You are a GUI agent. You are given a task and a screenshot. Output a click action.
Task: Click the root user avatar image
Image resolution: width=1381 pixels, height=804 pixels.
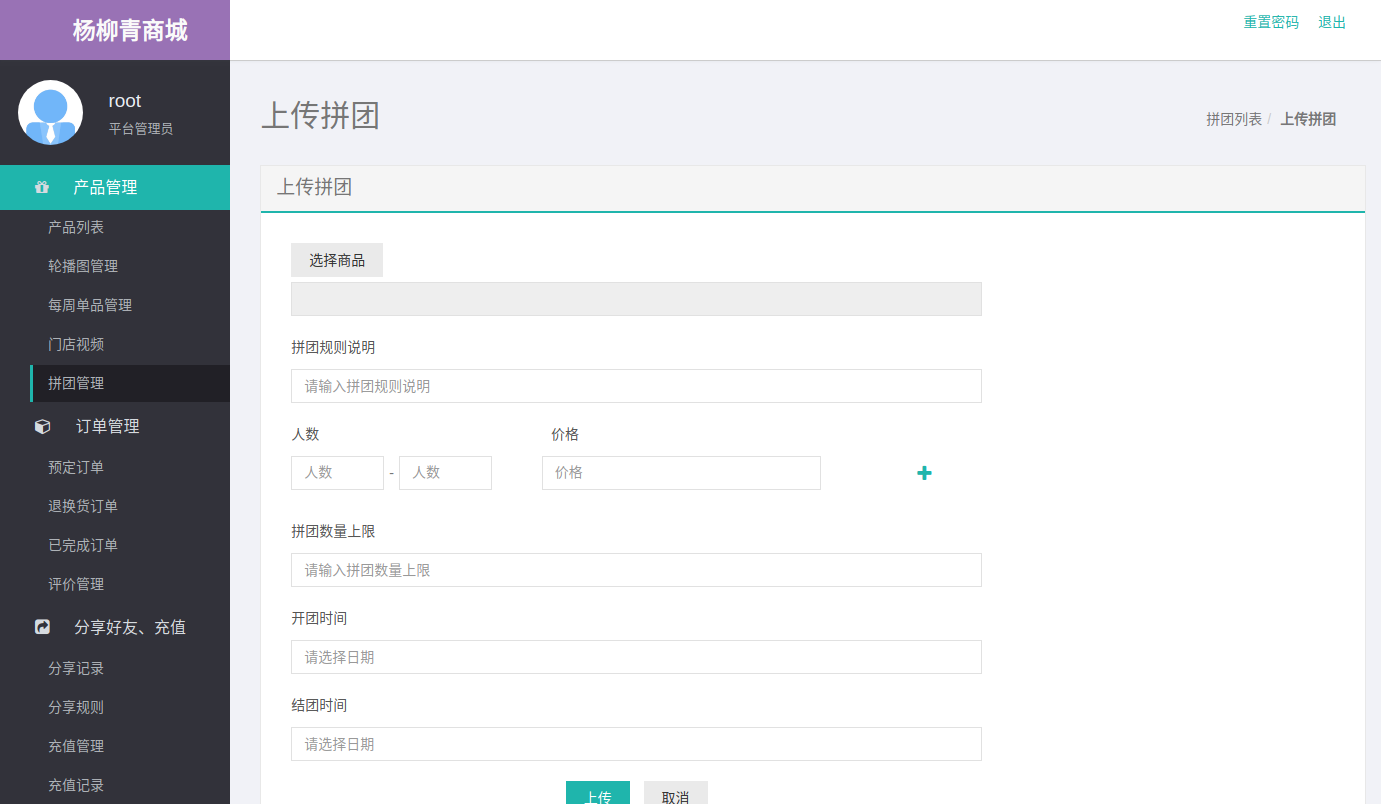pyautogui.click(x=50, y=112)
